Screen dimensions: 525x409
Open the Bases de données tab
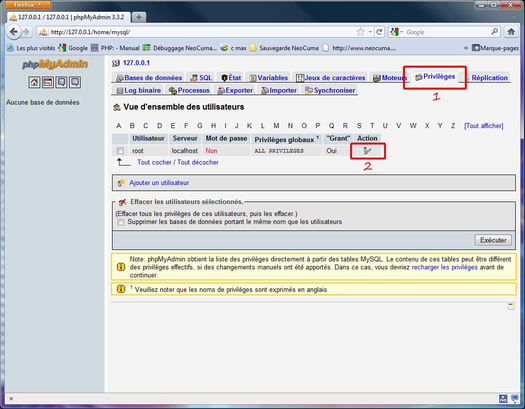pos(149,78)
